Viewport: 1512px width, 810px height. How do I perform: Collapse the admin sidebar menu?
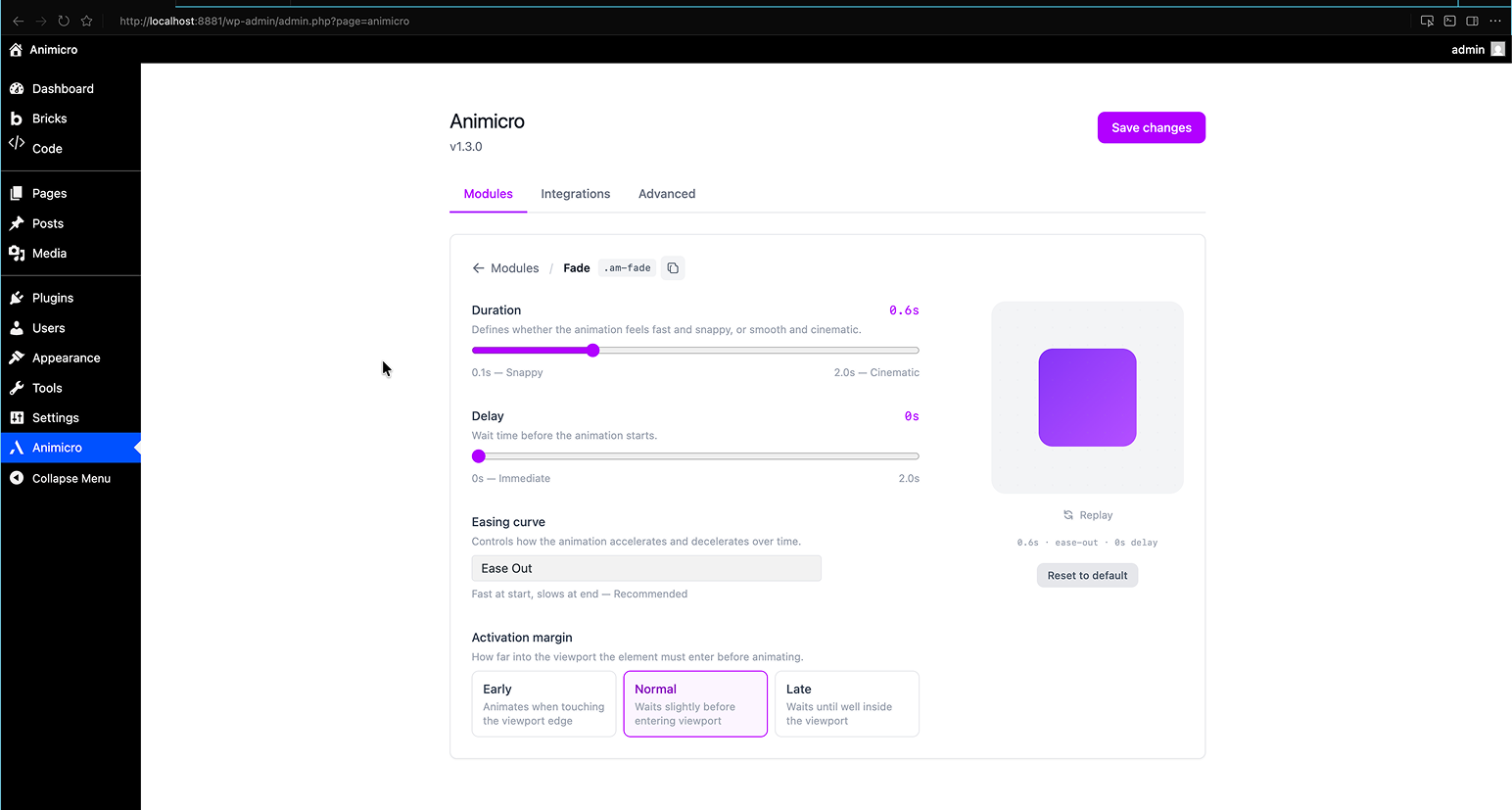pyautogui.click(x=69, y=478)
